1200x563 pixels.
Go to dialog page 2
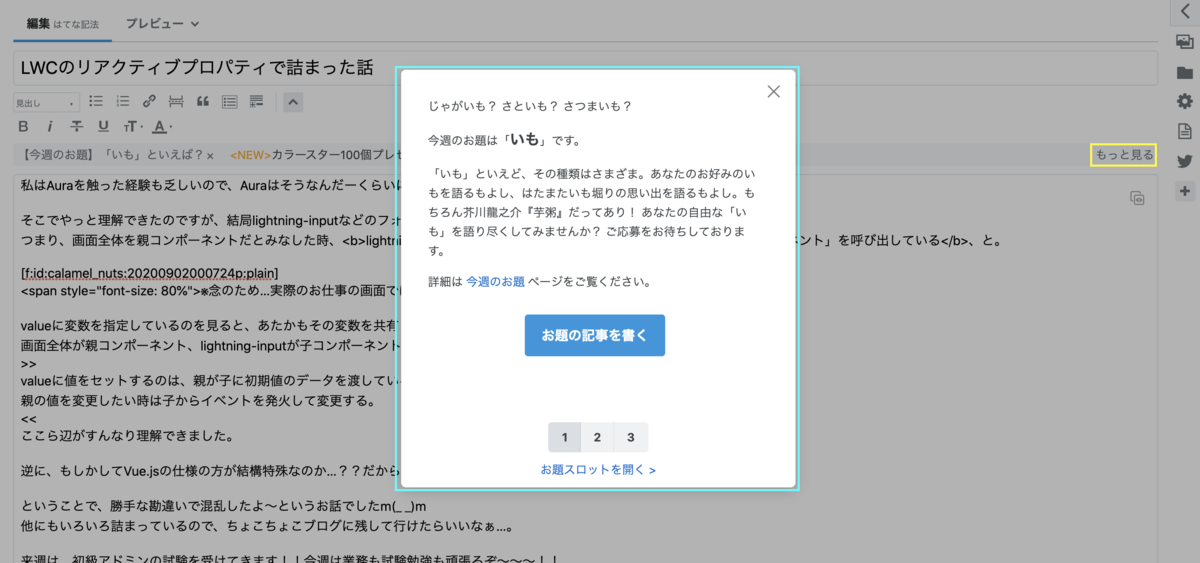pos(597,437)
